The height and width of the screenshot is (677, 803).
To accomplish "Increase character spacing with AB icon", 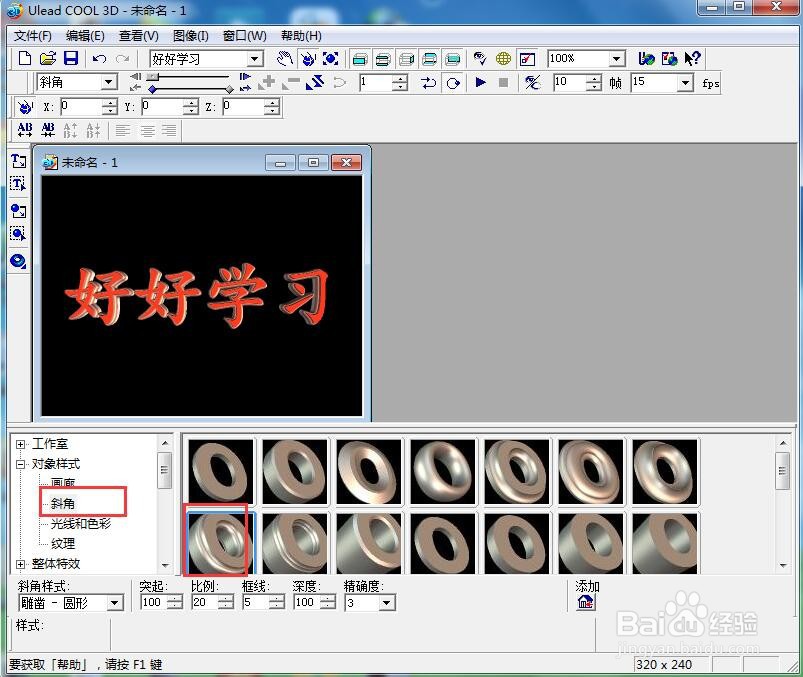I will coord(25,130).
